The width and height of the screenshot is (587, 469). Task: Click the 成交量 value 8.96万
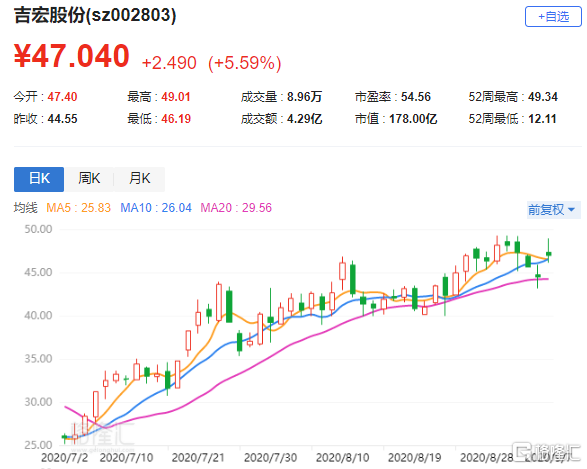(x=304, y=97)
